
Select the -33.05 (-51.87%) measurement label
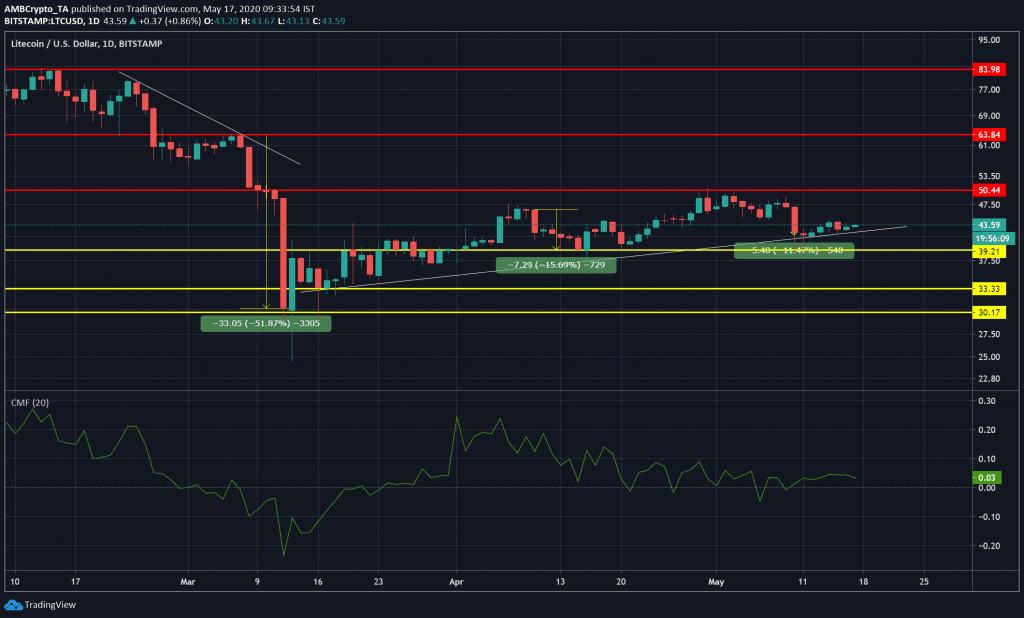[x=266, y=323]
